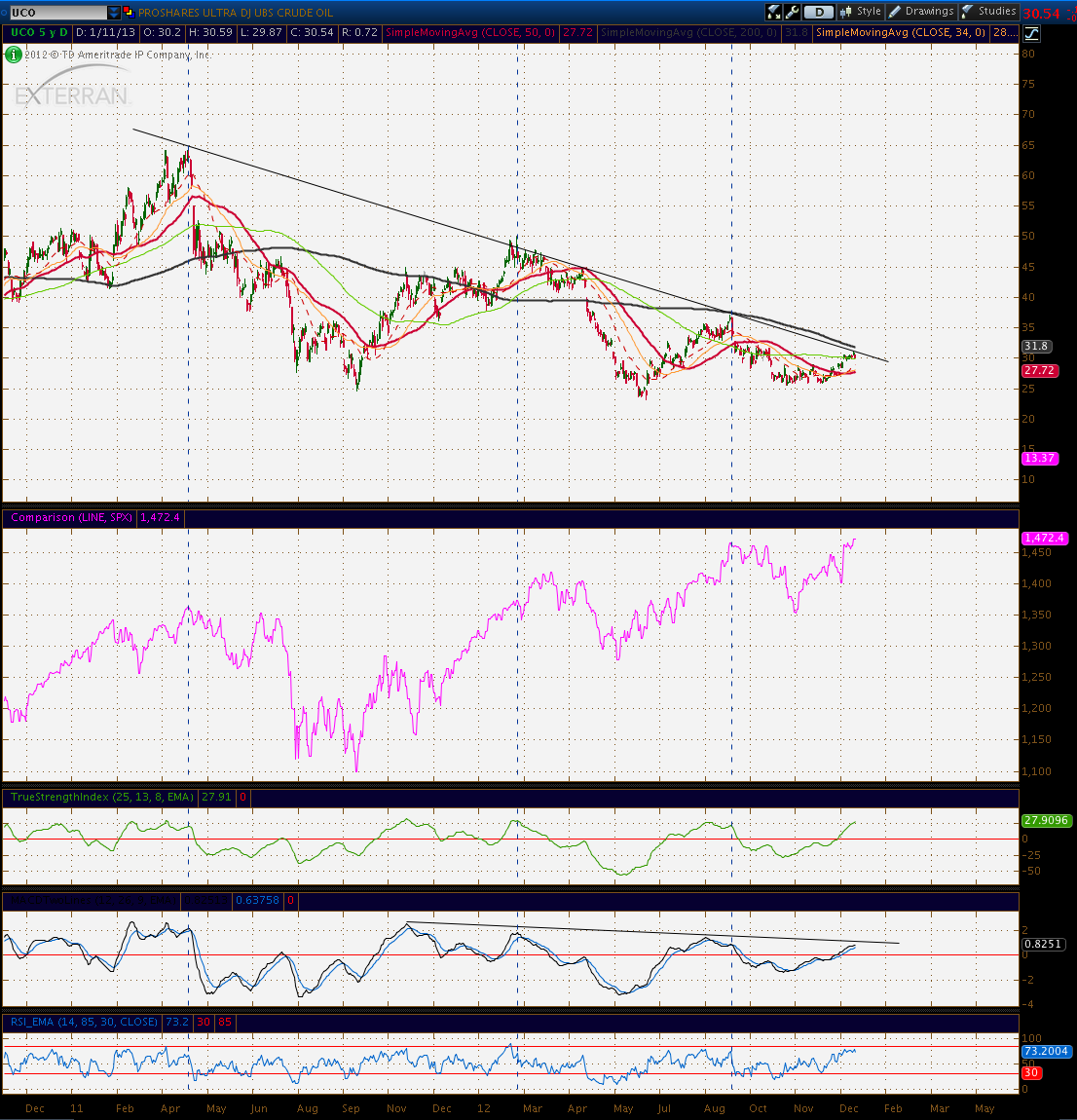1077x1120 pixels.
Task: Open the chart settings wrench icon
Action: (x=792, y=12)
